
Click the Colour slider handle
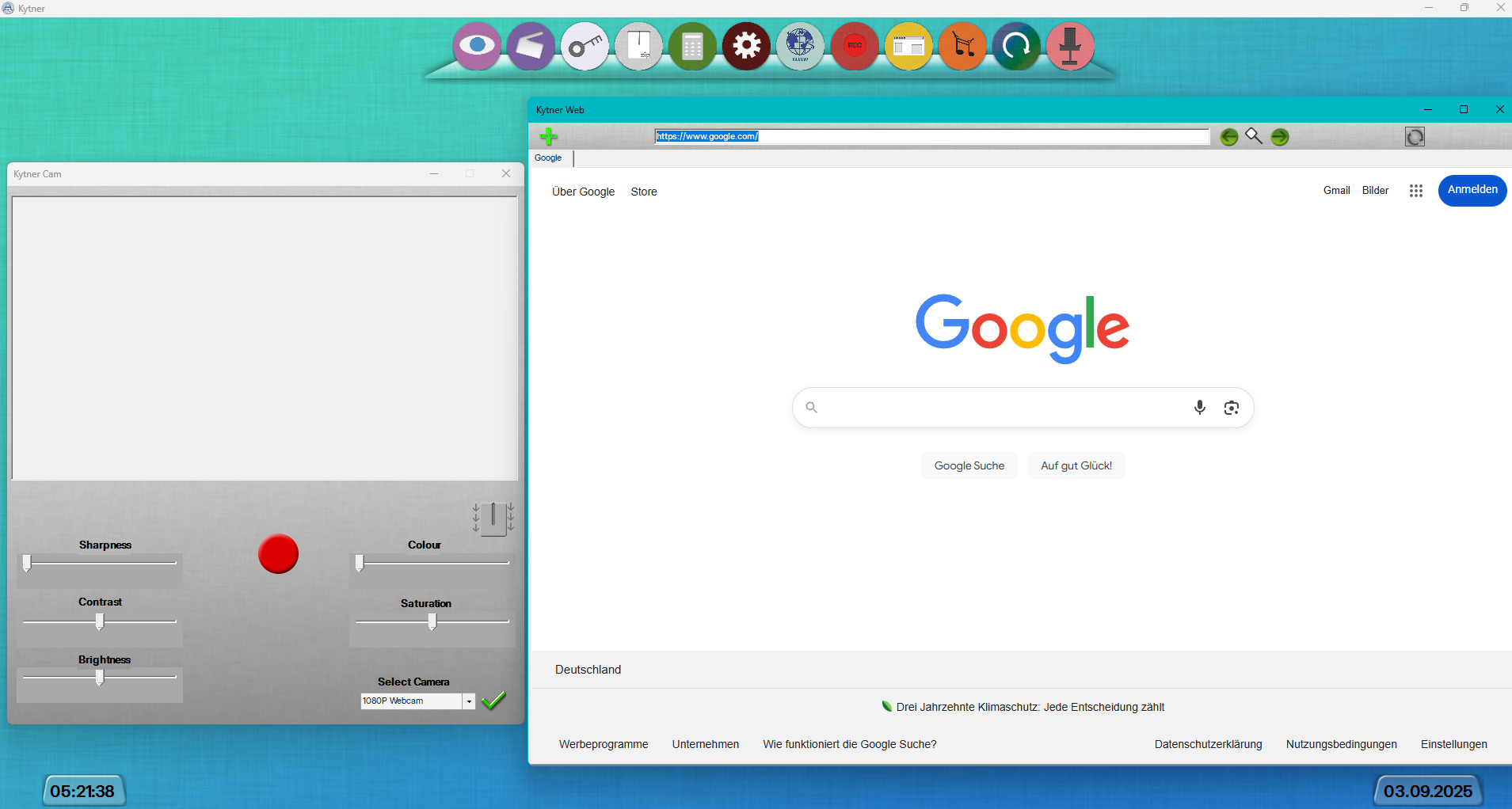360,563
